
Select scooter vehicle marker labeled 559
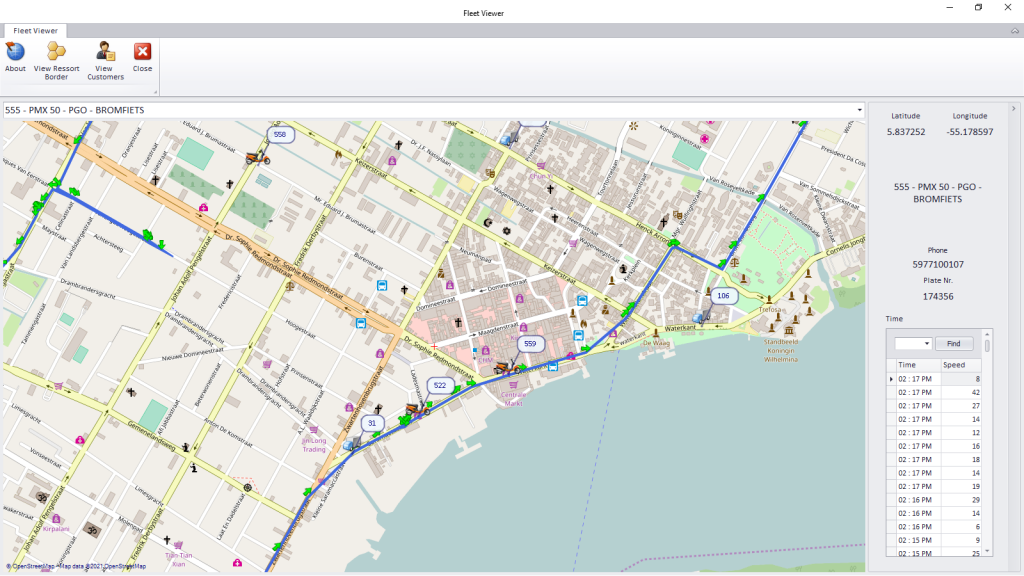coord(504,366)
